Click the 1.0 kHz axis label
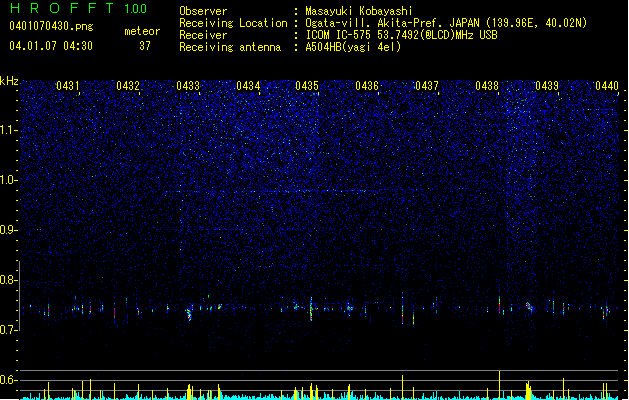The image size is (629, 400). [9, 180]
